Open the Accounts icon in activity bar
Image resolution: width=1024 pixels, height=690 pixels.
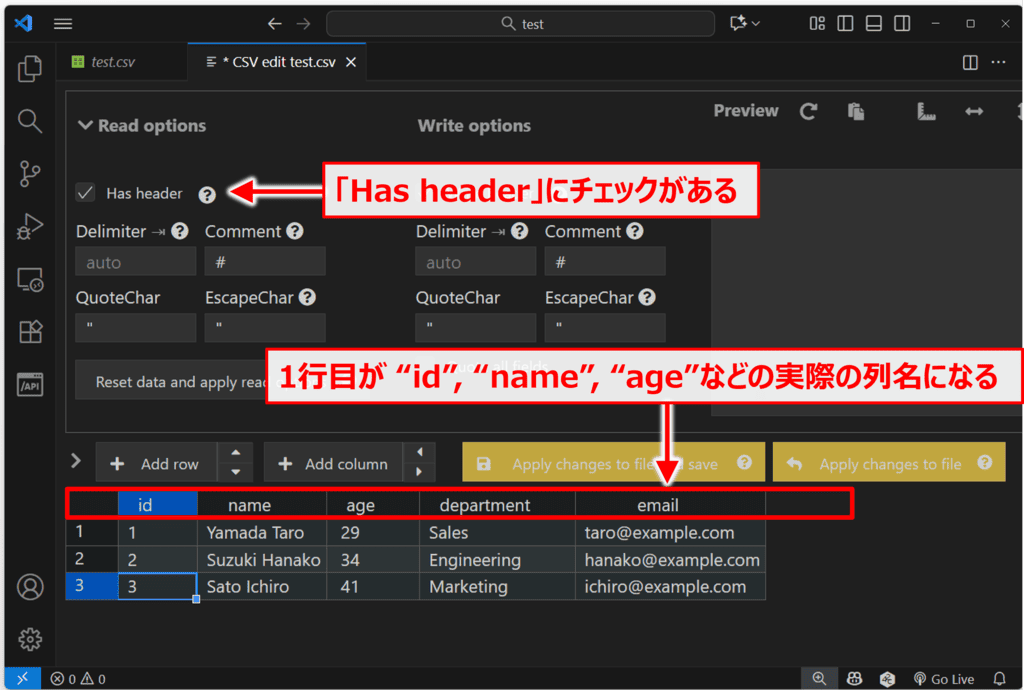click(30, 587)
